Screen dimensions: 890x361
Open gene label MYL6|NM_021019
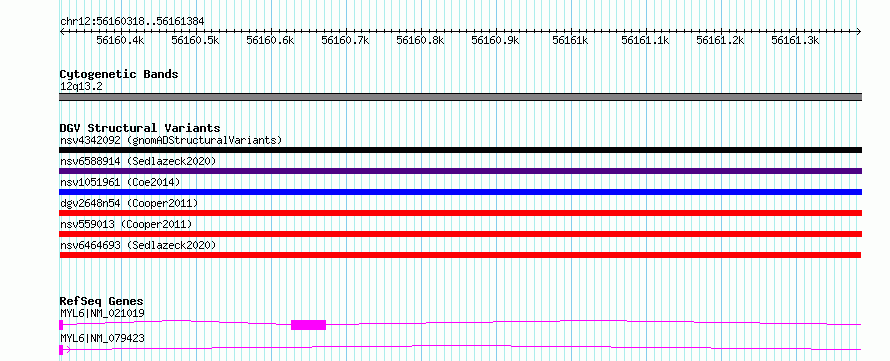pos(102,313)
